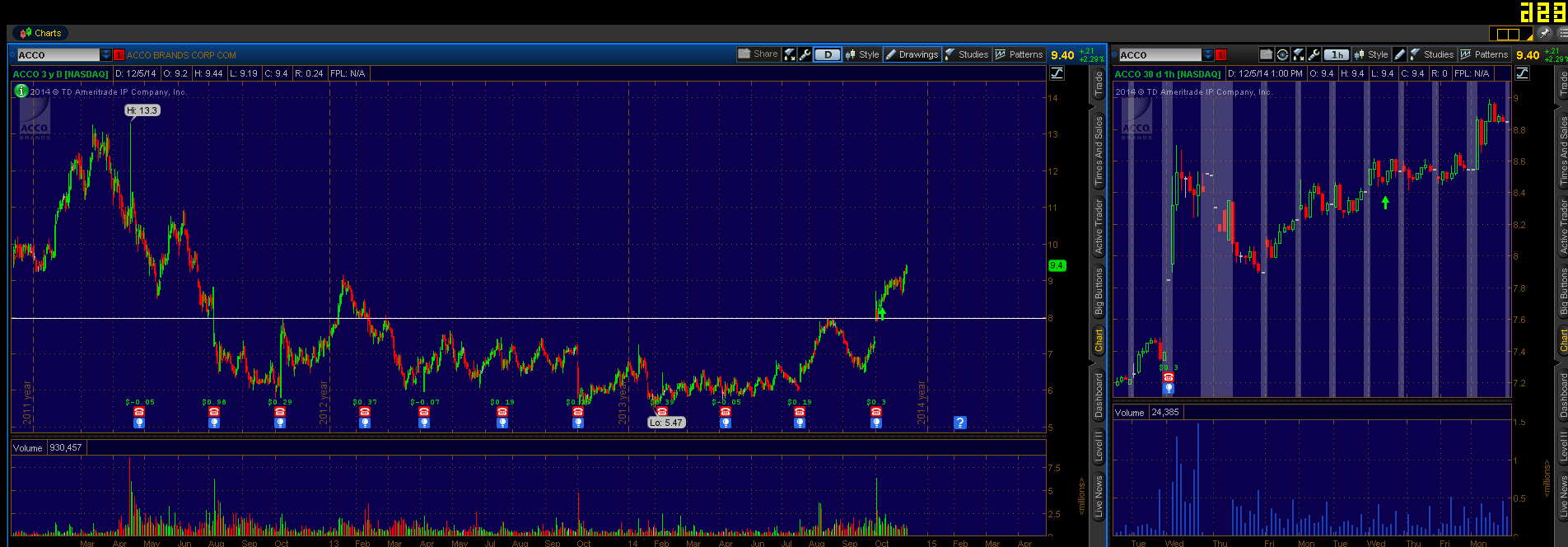The width and height of the screenshot is (1568, 547).
Task: Open the Style menu in left chart
Action: [x=862, y=54]
